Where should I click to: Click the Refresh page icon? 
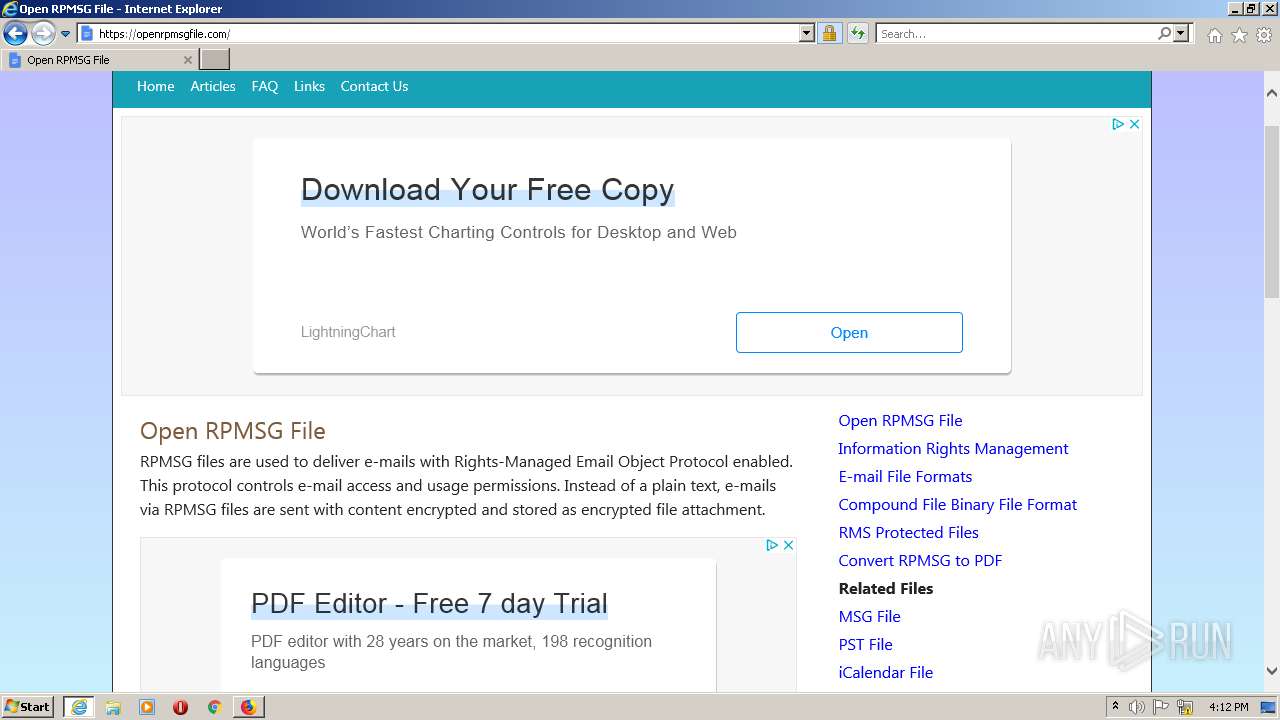point(857,34)
